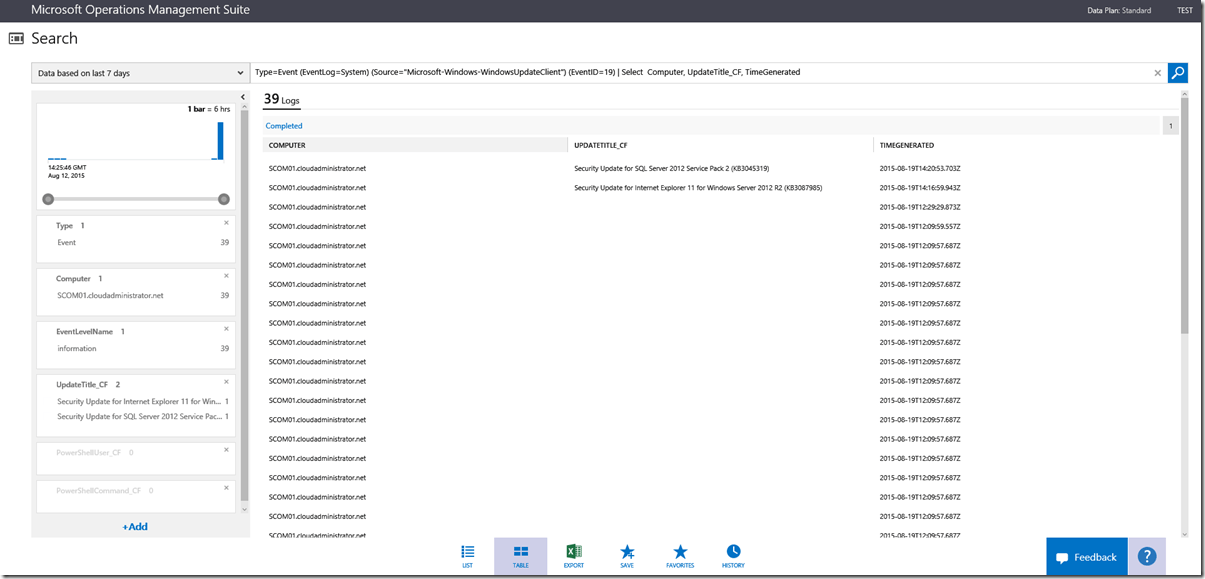Click the Feedback button
The height and width of the screenshot is (579, 1205).
(x=1086, y=557)
